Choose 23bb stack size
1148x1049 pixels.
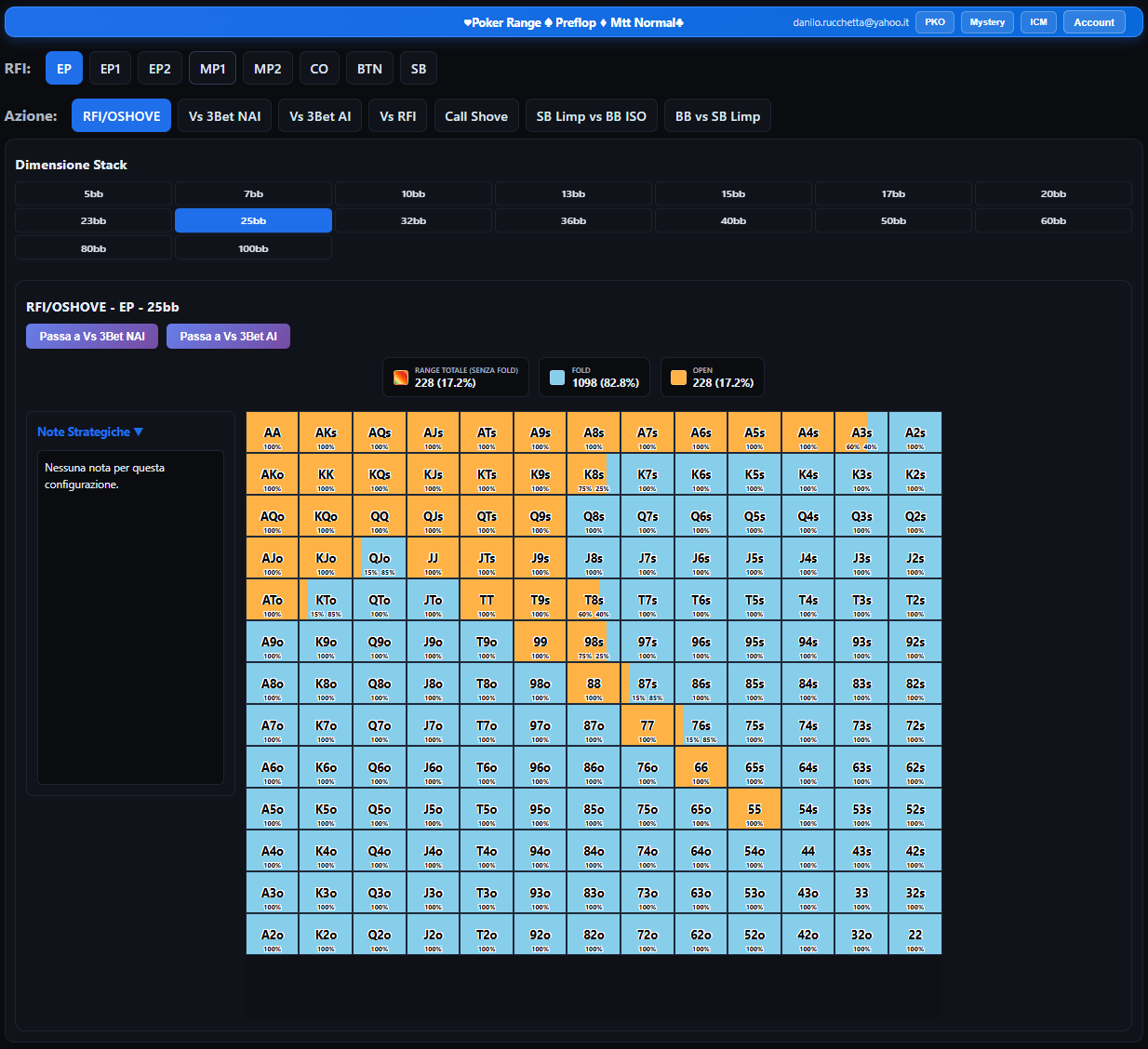pyautogui.click(x=94, y=221)
